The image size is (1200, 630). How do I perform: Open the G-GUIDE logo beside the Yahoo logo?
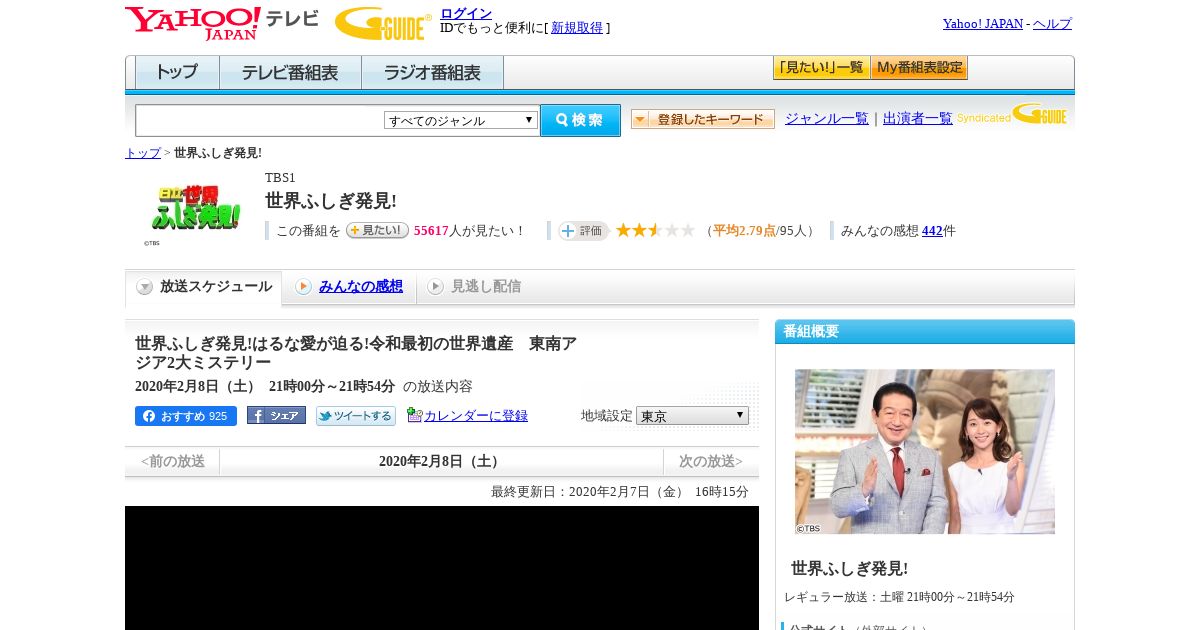pyautogui.click(x=383, y=23)
